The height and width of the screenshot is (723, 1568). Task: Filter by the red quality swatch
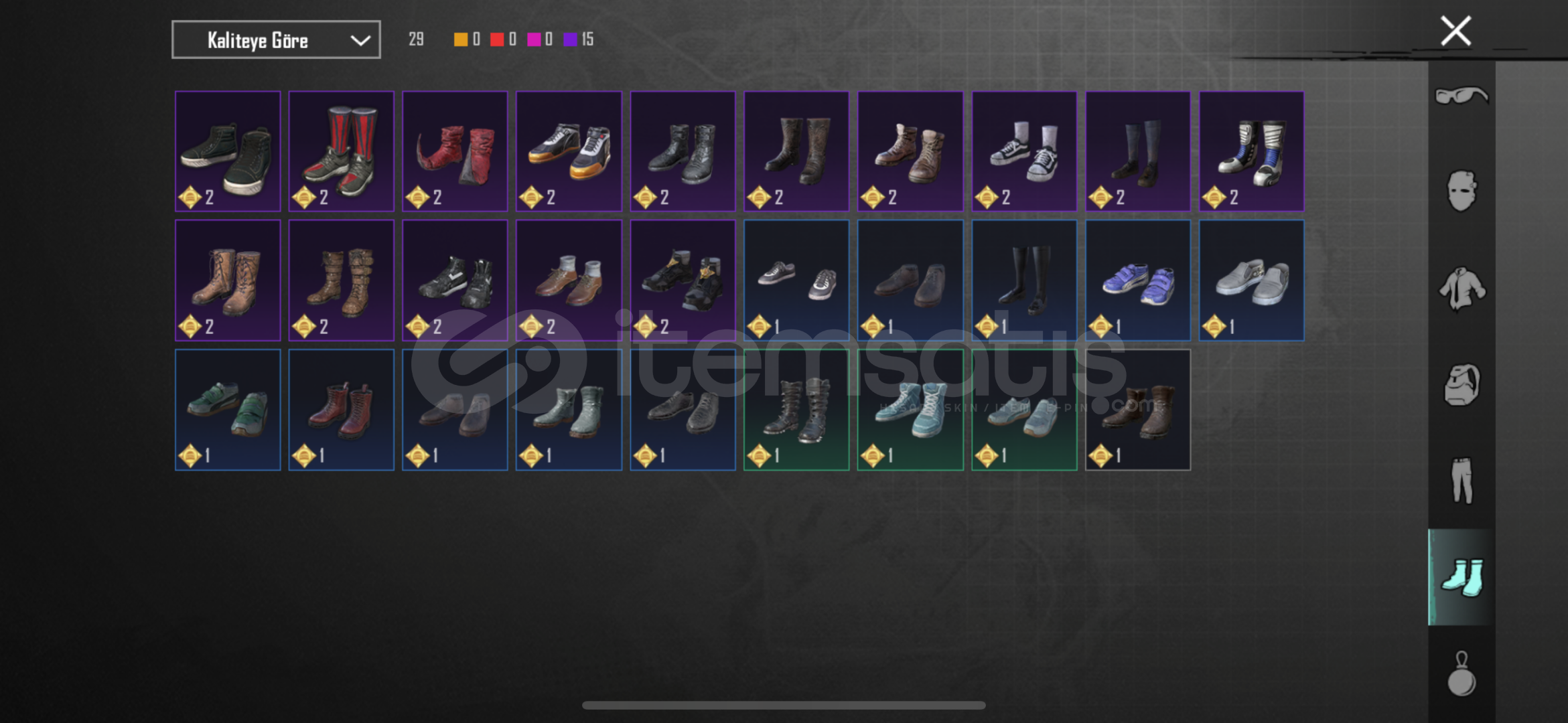coord(496,39)
